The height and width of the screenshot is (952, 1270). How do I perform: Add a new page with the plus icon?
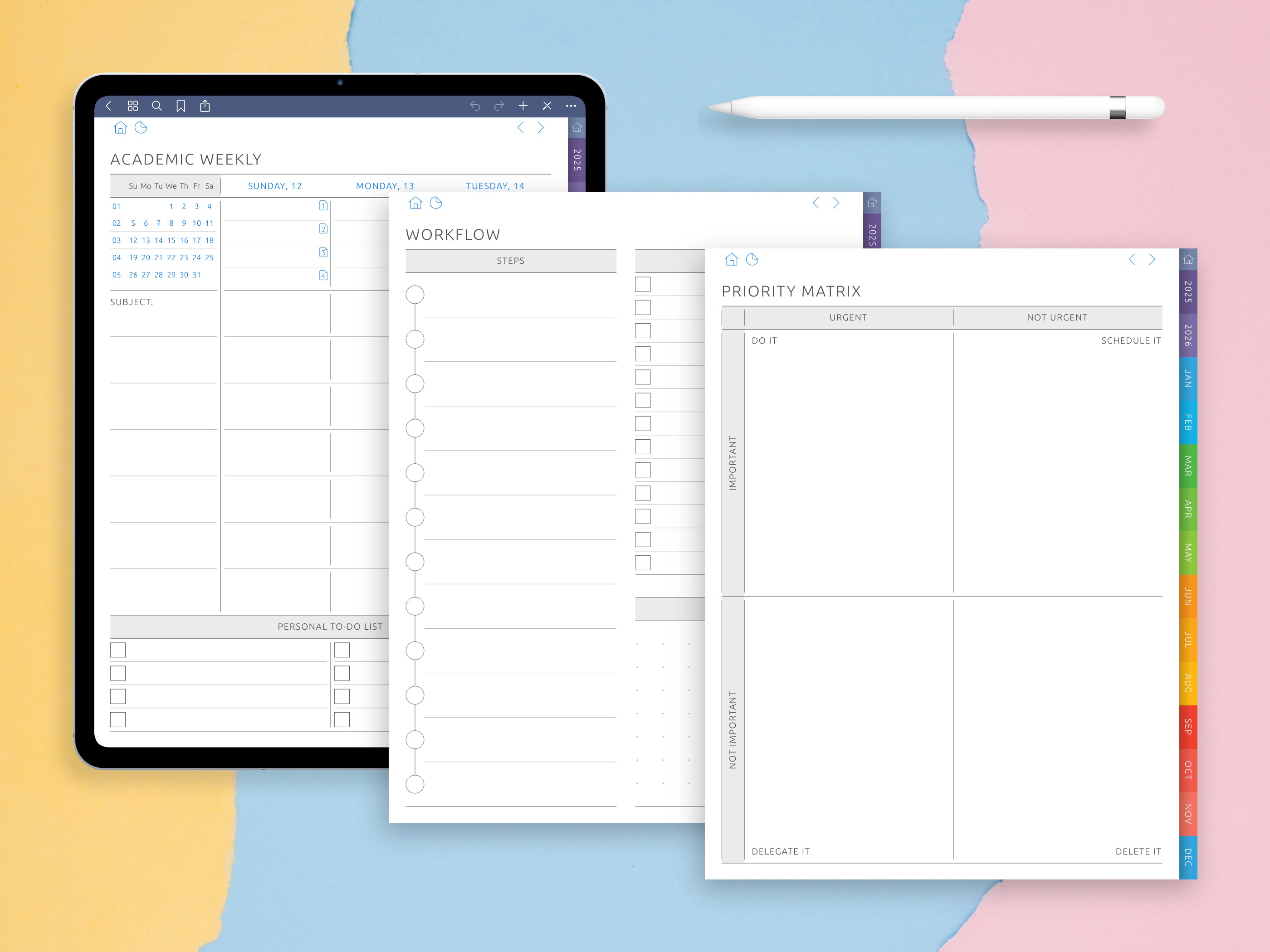click(523, 106)
